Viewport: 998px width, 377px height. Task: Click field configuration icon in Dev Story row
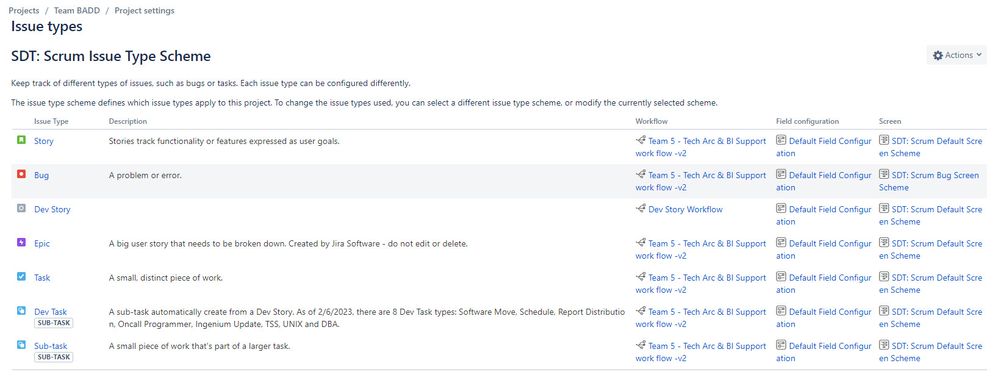[781, 209]
